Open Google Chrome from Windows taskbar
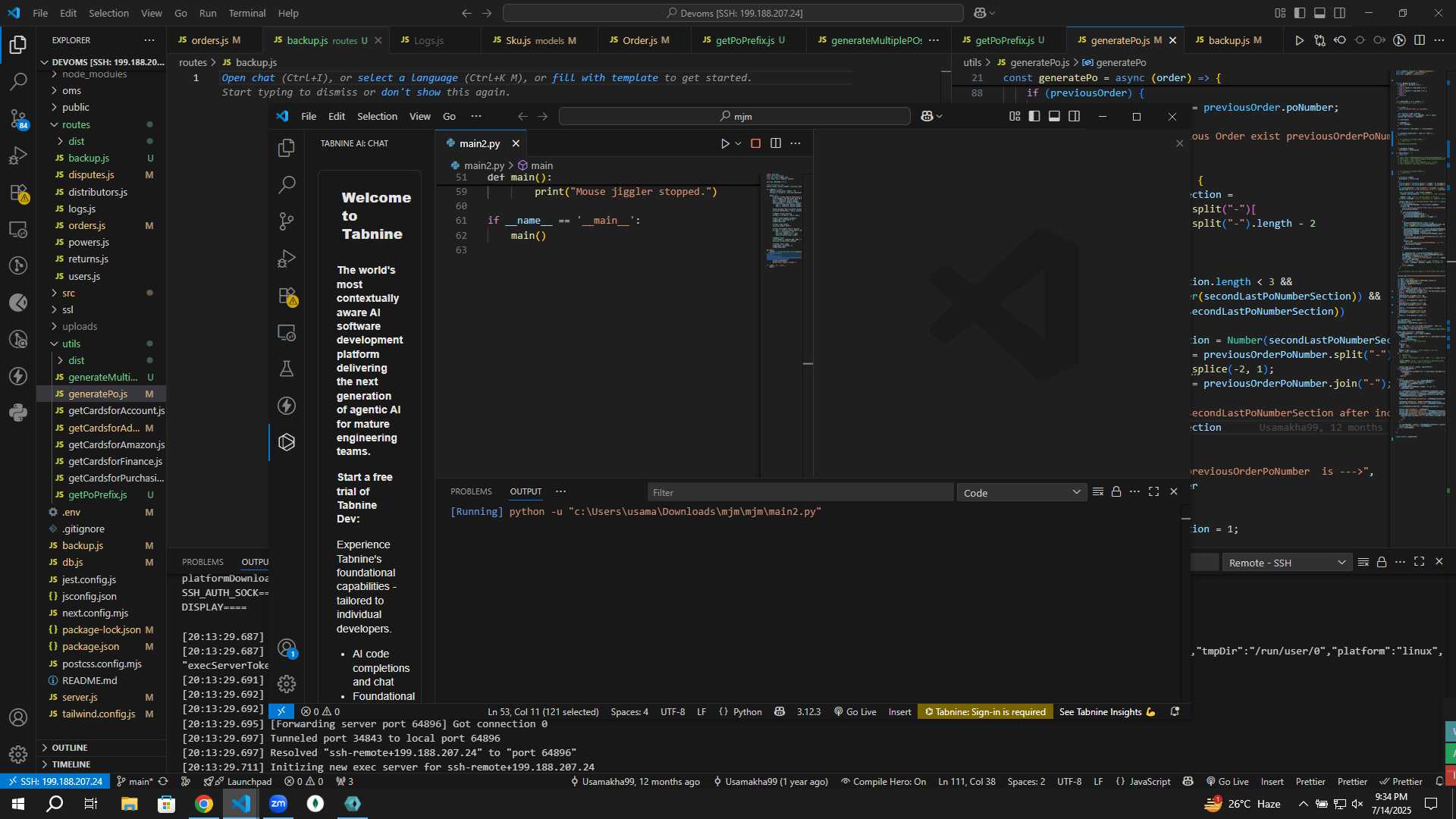The height and width of the screenshot is (819, 1456). click(204, 804)
